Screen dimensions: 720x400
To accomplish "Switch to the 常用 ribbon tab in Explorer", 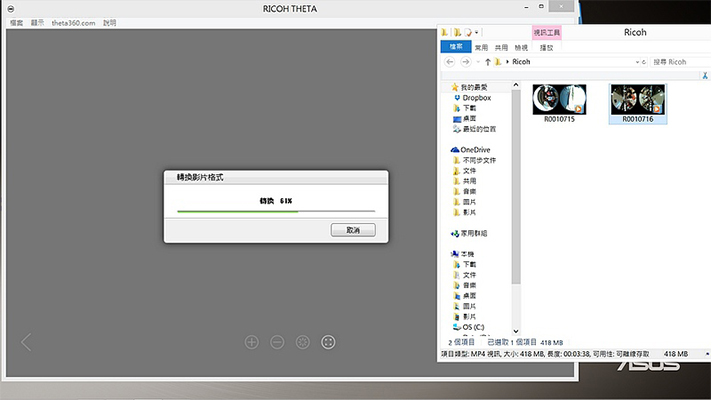I will coord(481,47).
